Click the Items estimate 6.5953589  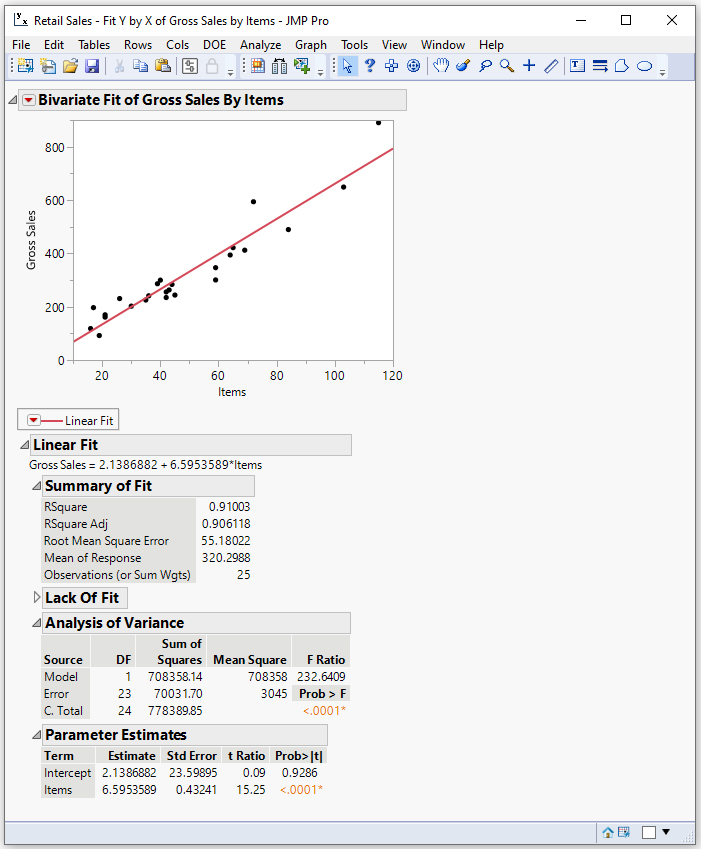(129, 790)
